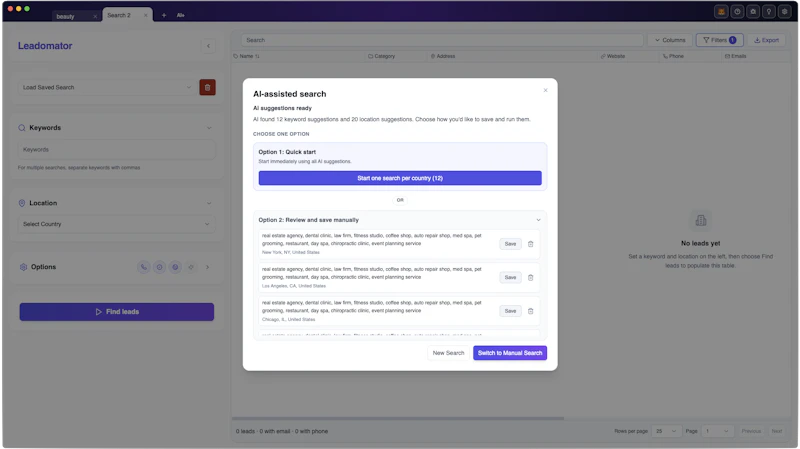Screen dimensions: 800x449
Task: Sort by the Name column header
Action: click(246, 56)
